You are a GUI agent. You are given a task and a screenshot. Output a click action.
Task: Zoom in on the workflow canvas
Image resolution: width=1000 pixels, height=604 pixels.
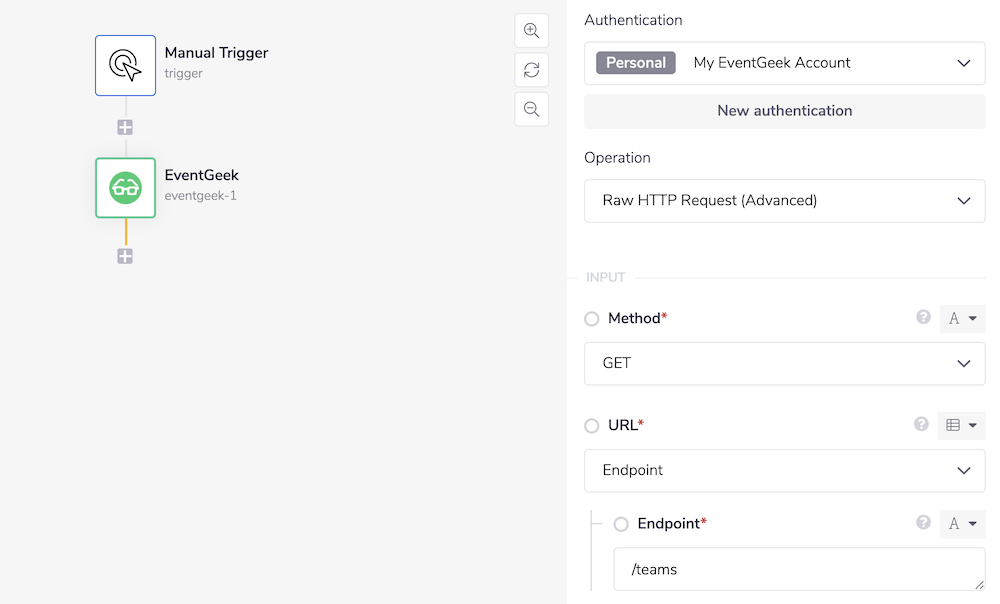point(531,30)
